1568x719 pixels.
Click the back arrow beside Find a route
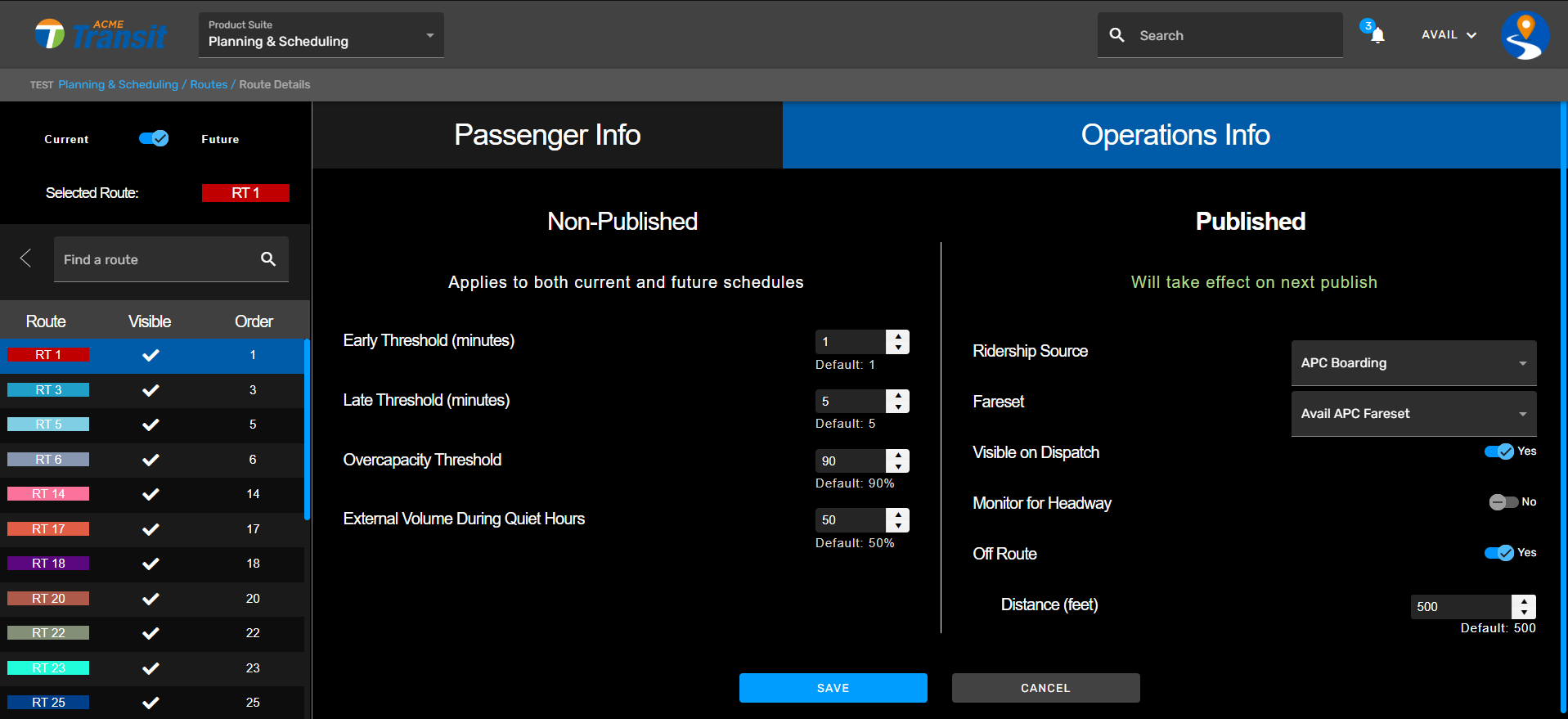coord(26,258)
